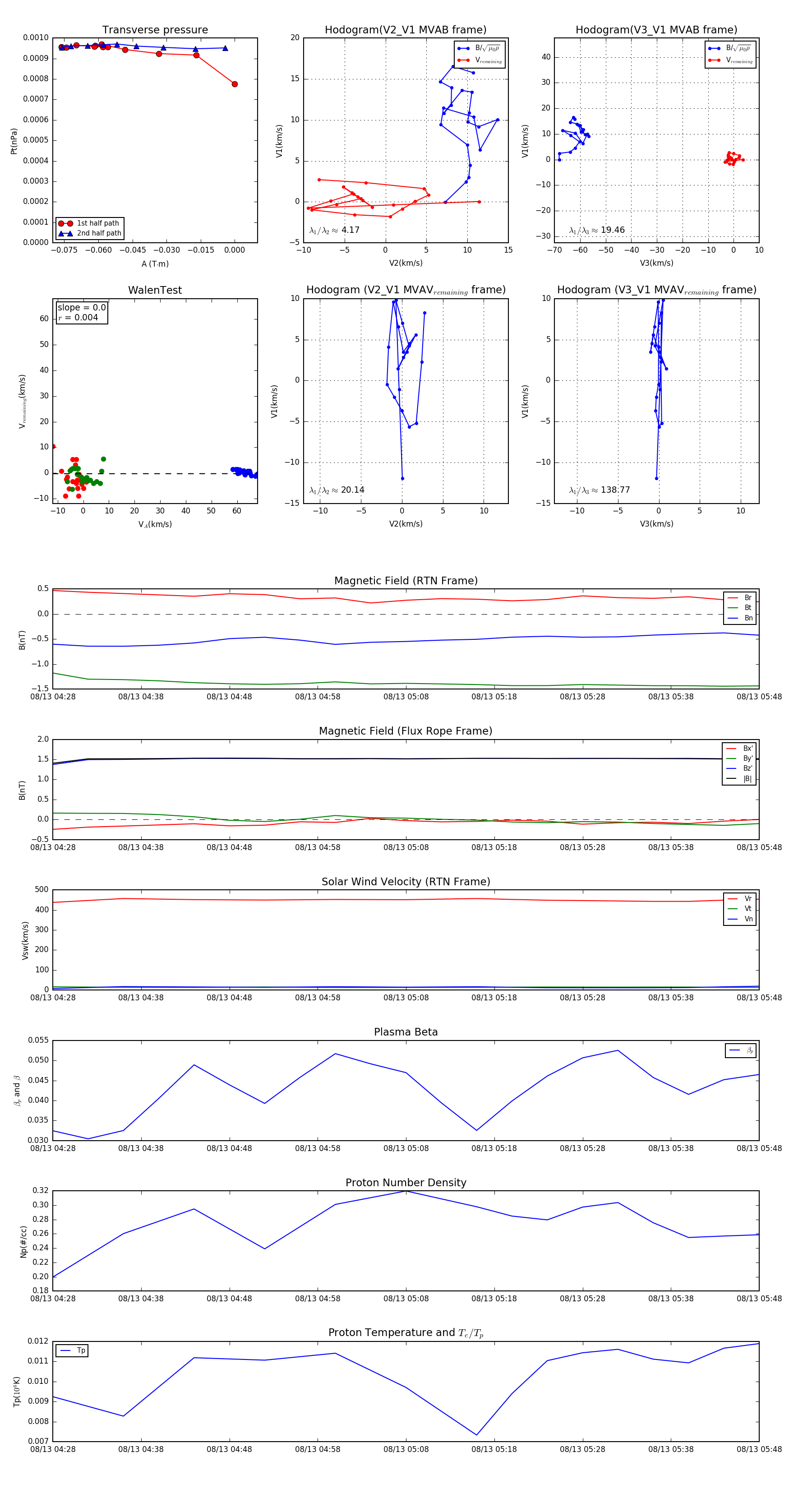The height and width of the screenshot is (1489, 812).
Task: Click the "Solar Wind Velocity (RTN Frame)" title
Action: 406,882
